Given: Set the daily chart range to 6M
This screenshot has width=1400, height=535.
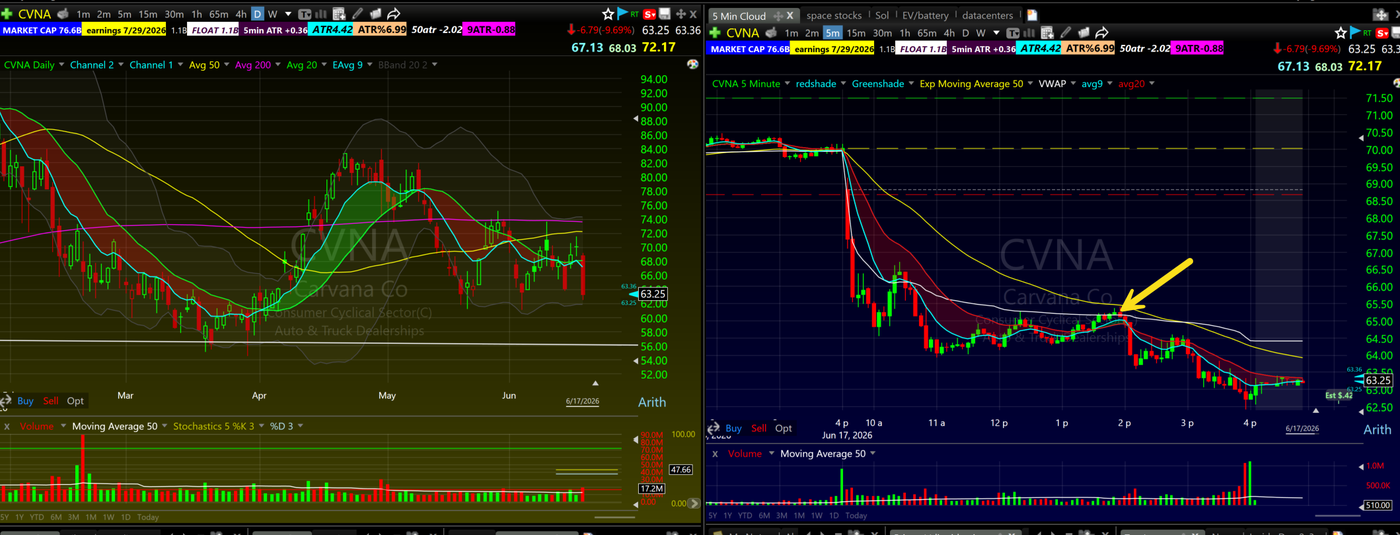Looking at the screenshot, I should 56,517.
